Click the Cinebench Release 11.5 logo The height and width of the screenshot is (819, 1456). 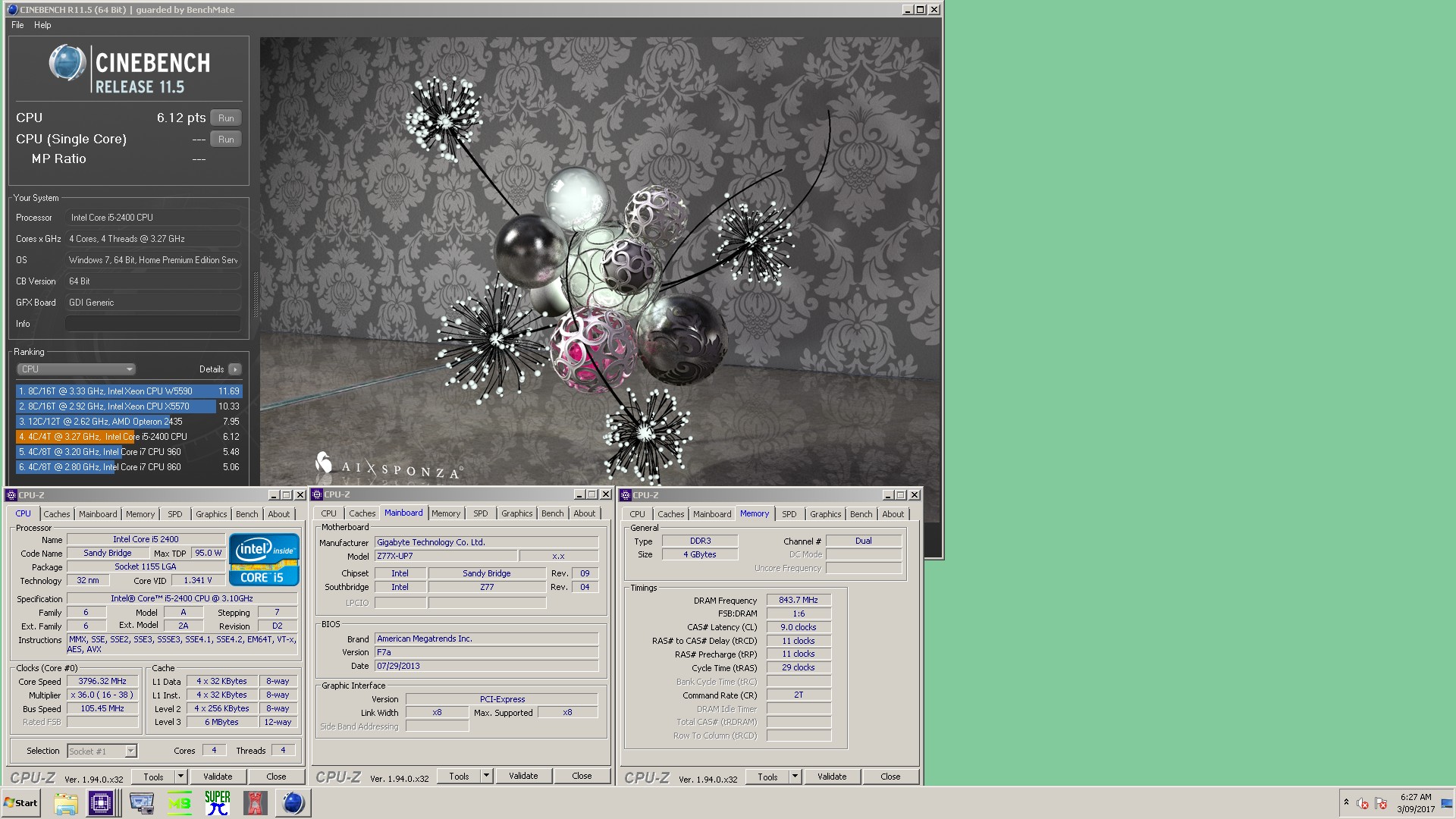coord(129,68)
